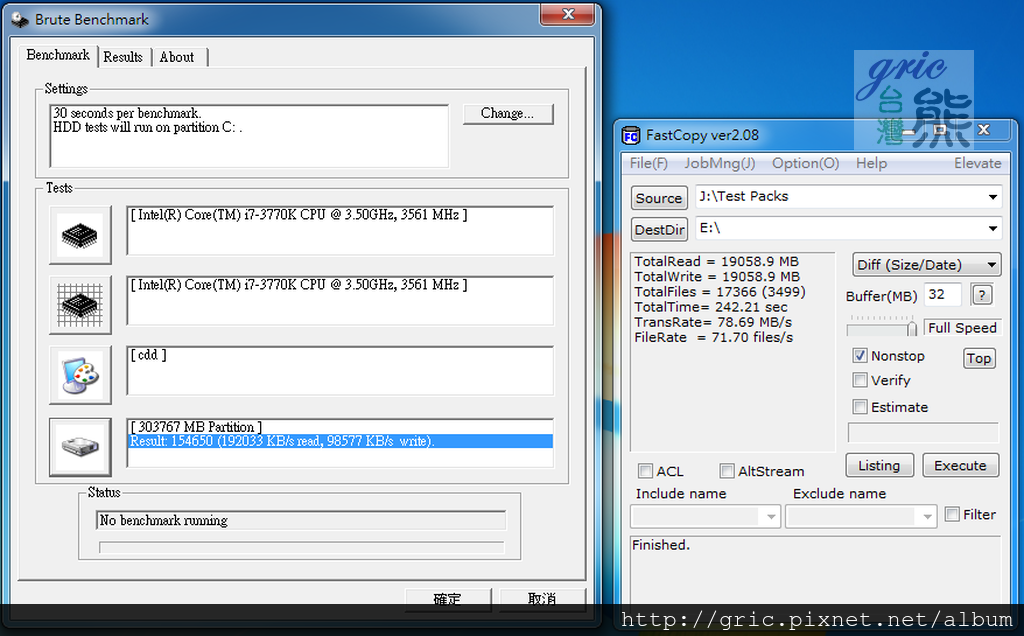Click the '30 seconds per benchmark.' settings text
The image size is (1024, 636).
(127, 113)
